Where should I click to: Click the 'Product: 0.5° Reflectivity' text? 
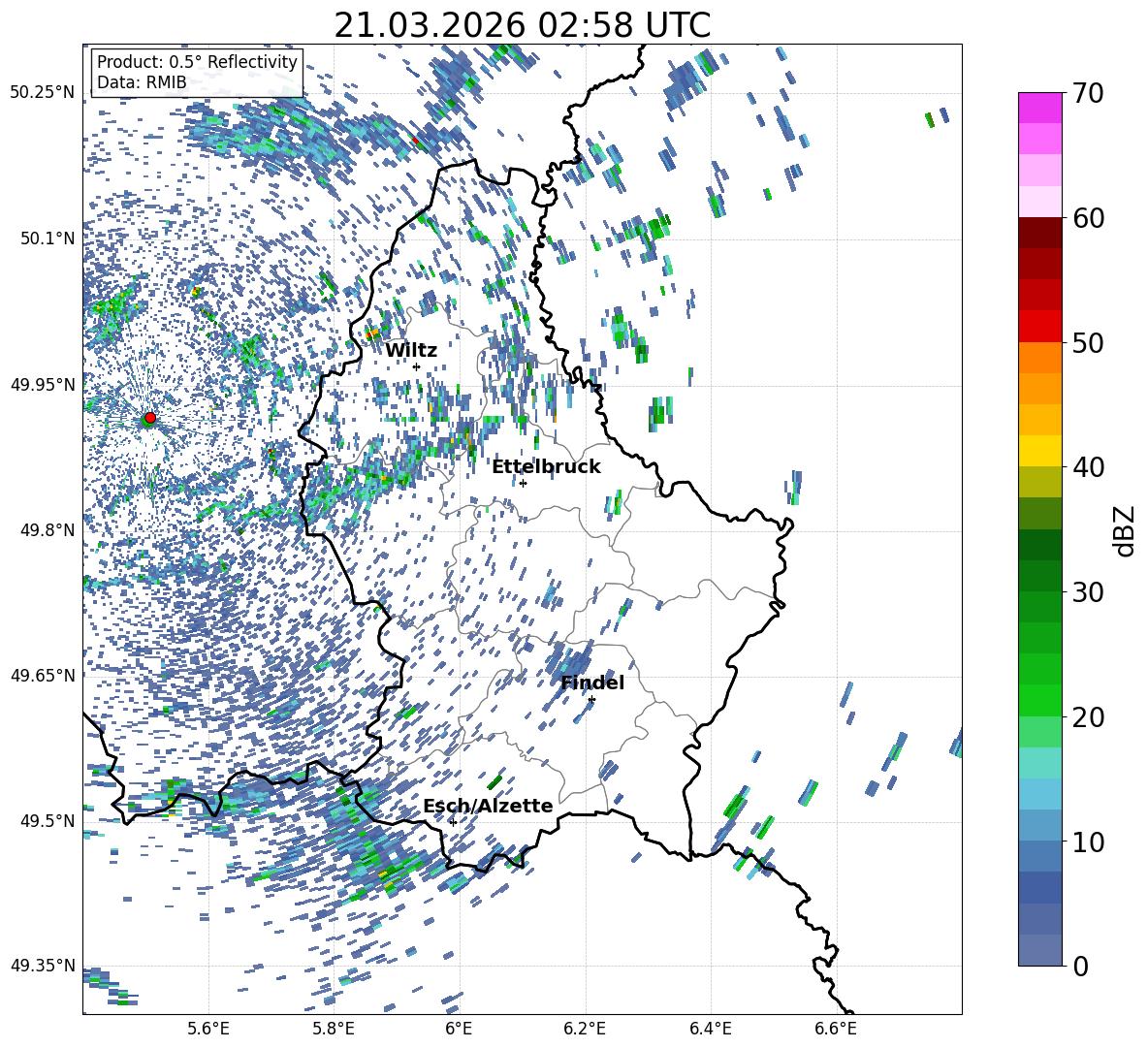pyautogui.click(x=197, y=62)
